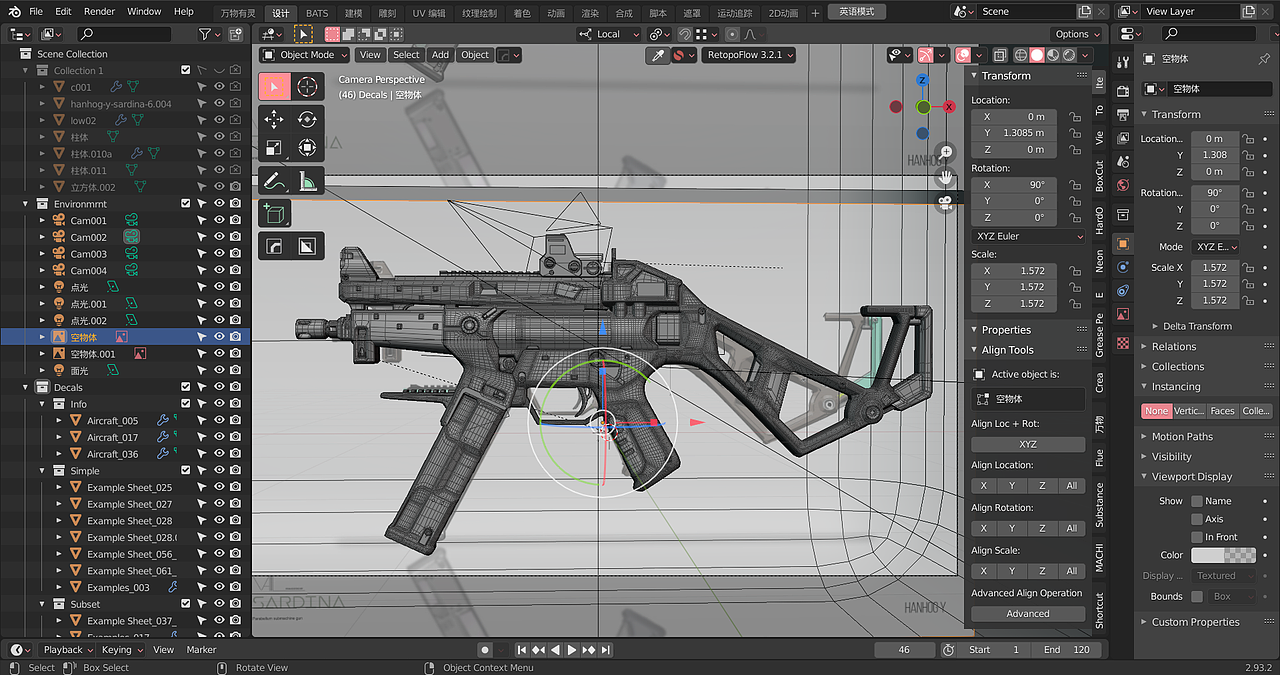Viewport: 1280px width, 675px height.
Task: Expand the Motion Paths panel
Action: coord(1182,437)
